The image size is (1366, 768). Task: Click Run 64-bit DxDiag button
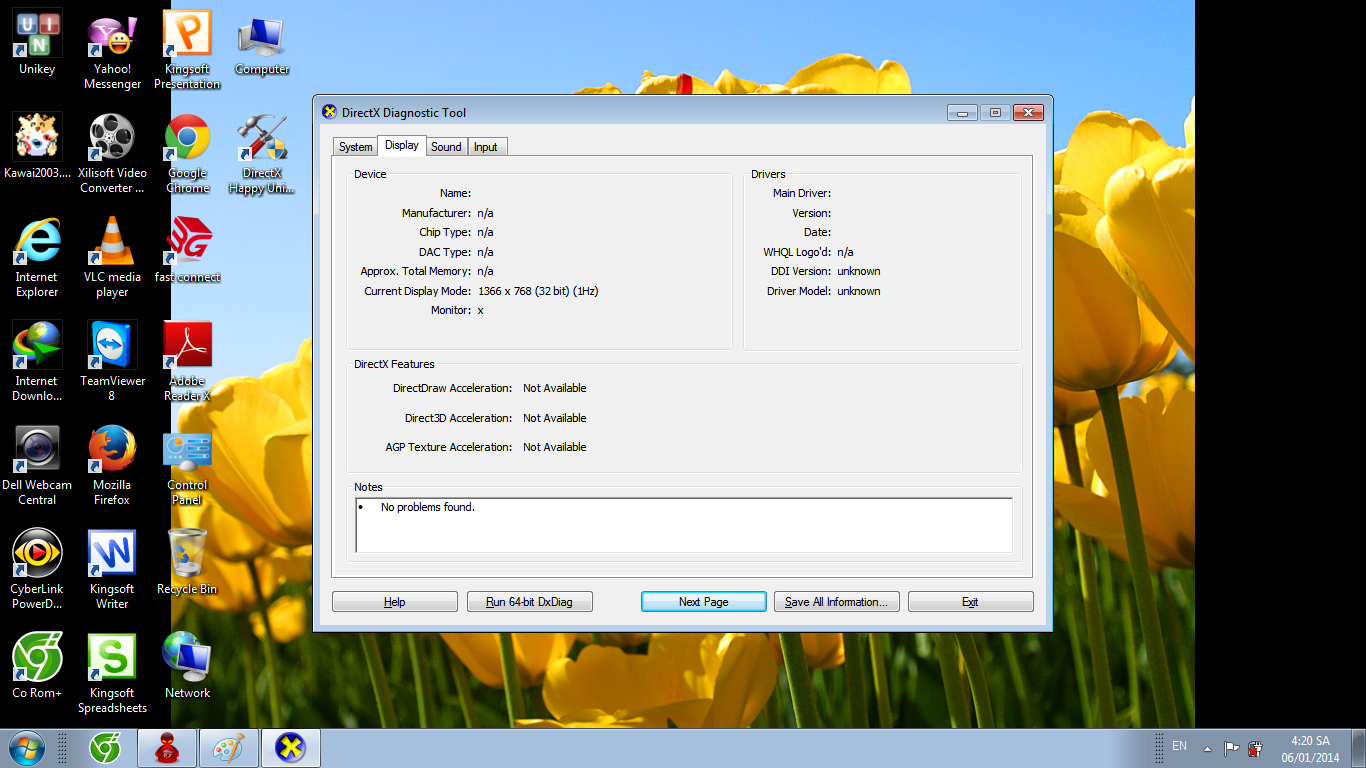[530, 602]
